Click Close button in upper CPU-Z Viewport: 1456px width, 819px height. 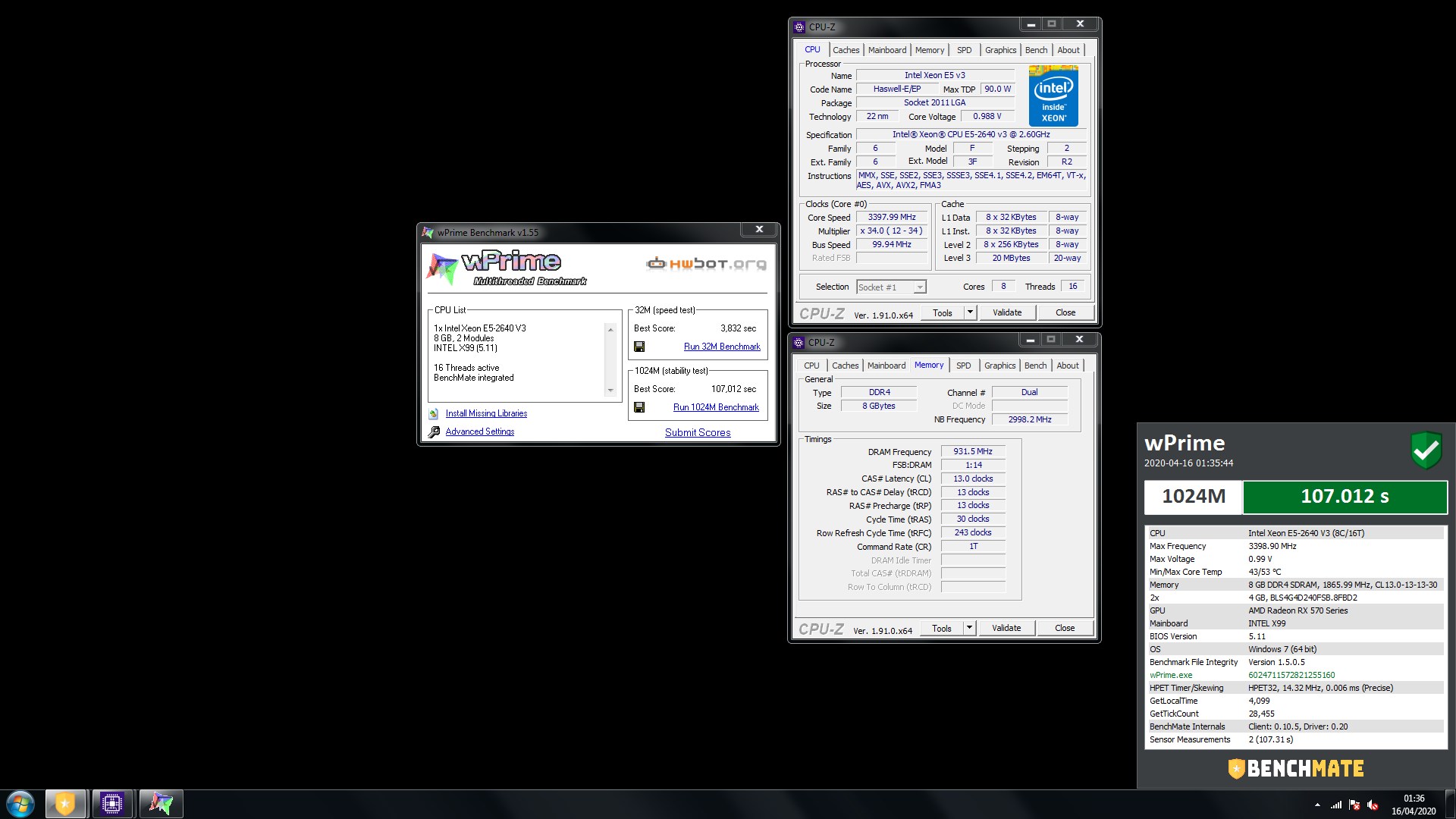point(1065,312)
